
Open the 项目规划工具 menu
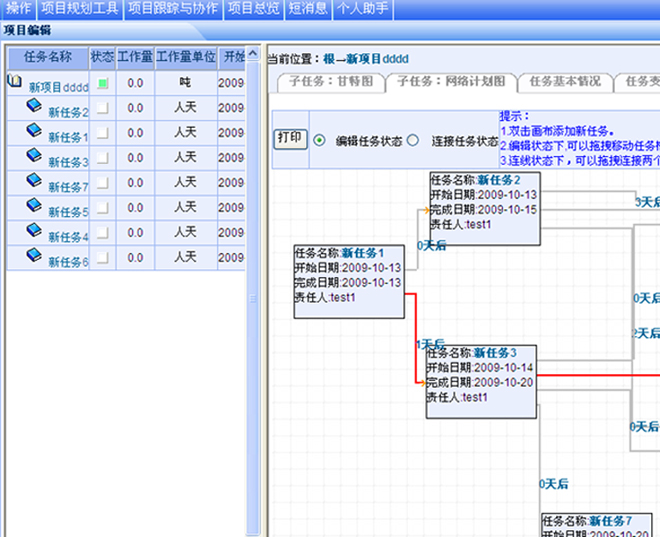pos(80,9)
